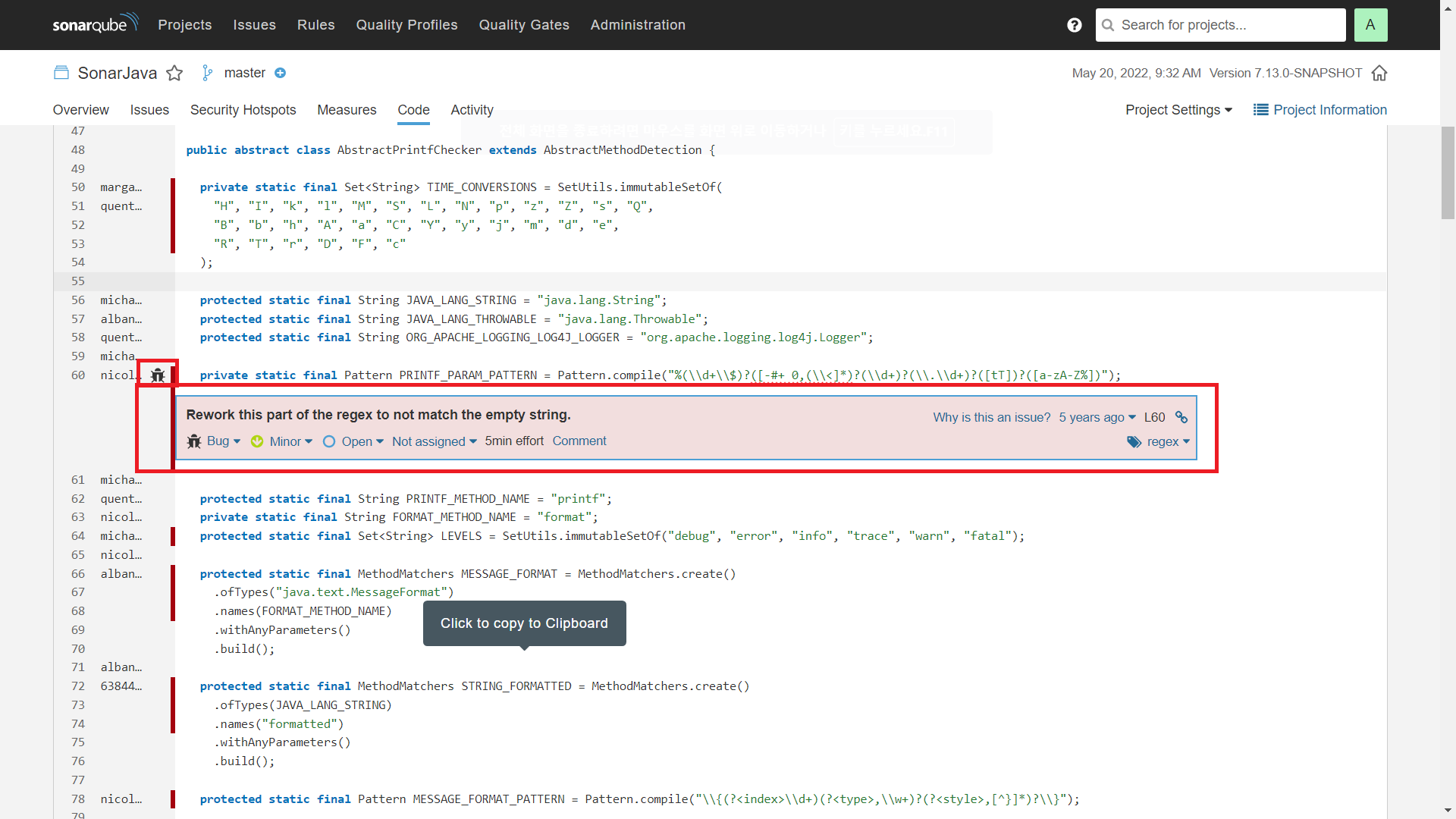The width and height of the screenshot is (1456, 819).
Task: Click the '63844…' author on line 72
Action: 121,686
